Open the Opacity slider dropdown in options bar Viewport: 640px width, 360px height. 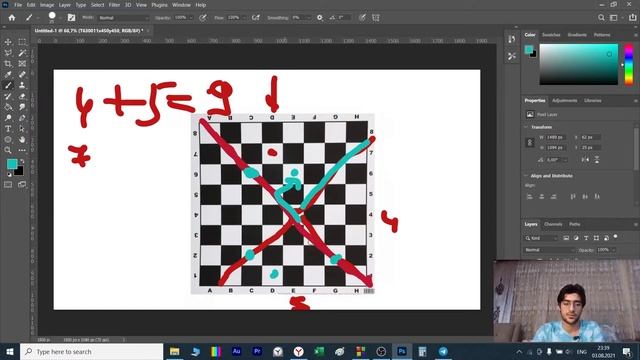[x=191, y=18]
